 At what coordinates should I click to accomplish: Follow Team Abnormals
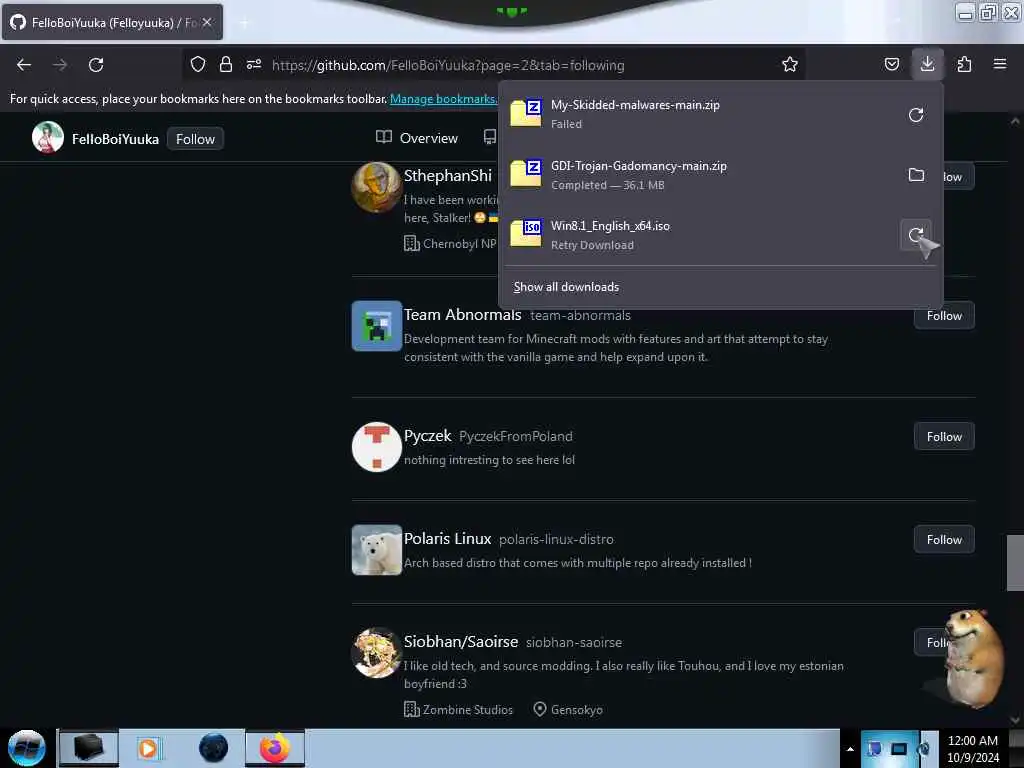(944, 315)
